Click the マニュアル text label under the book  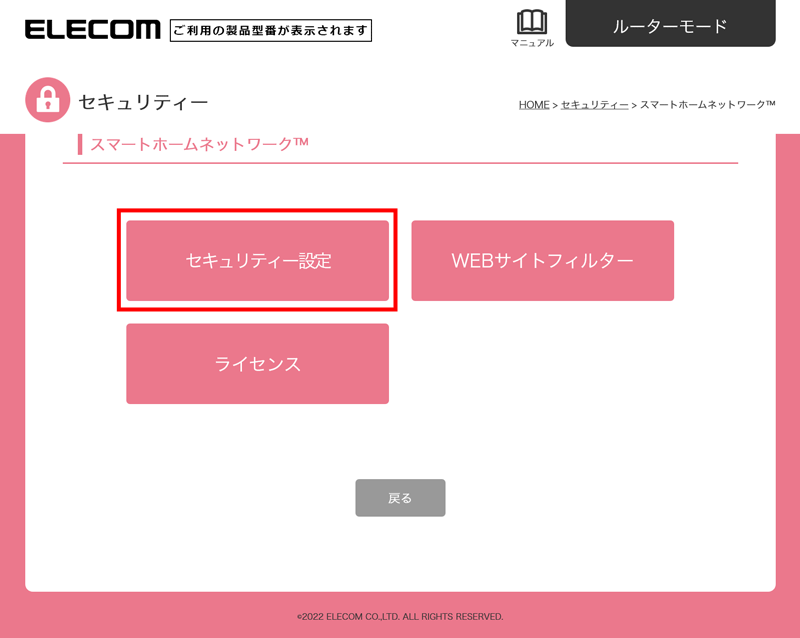coord(532,43)
